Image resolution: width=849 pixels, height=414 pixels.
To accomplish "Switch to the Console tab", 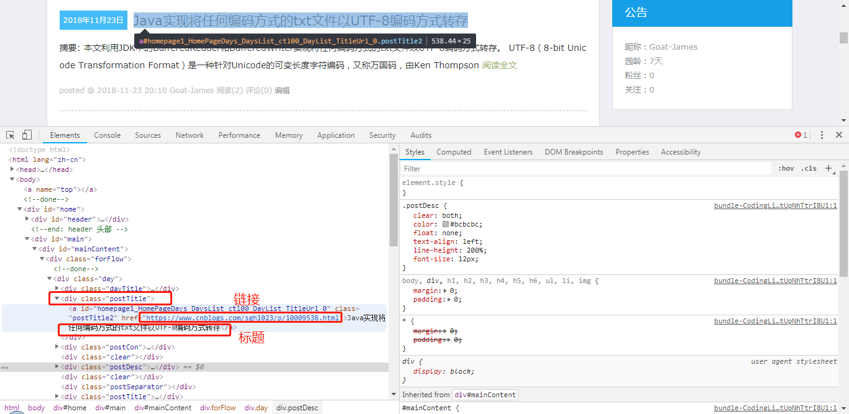I will pyautogui.click(x=107, y=135).
